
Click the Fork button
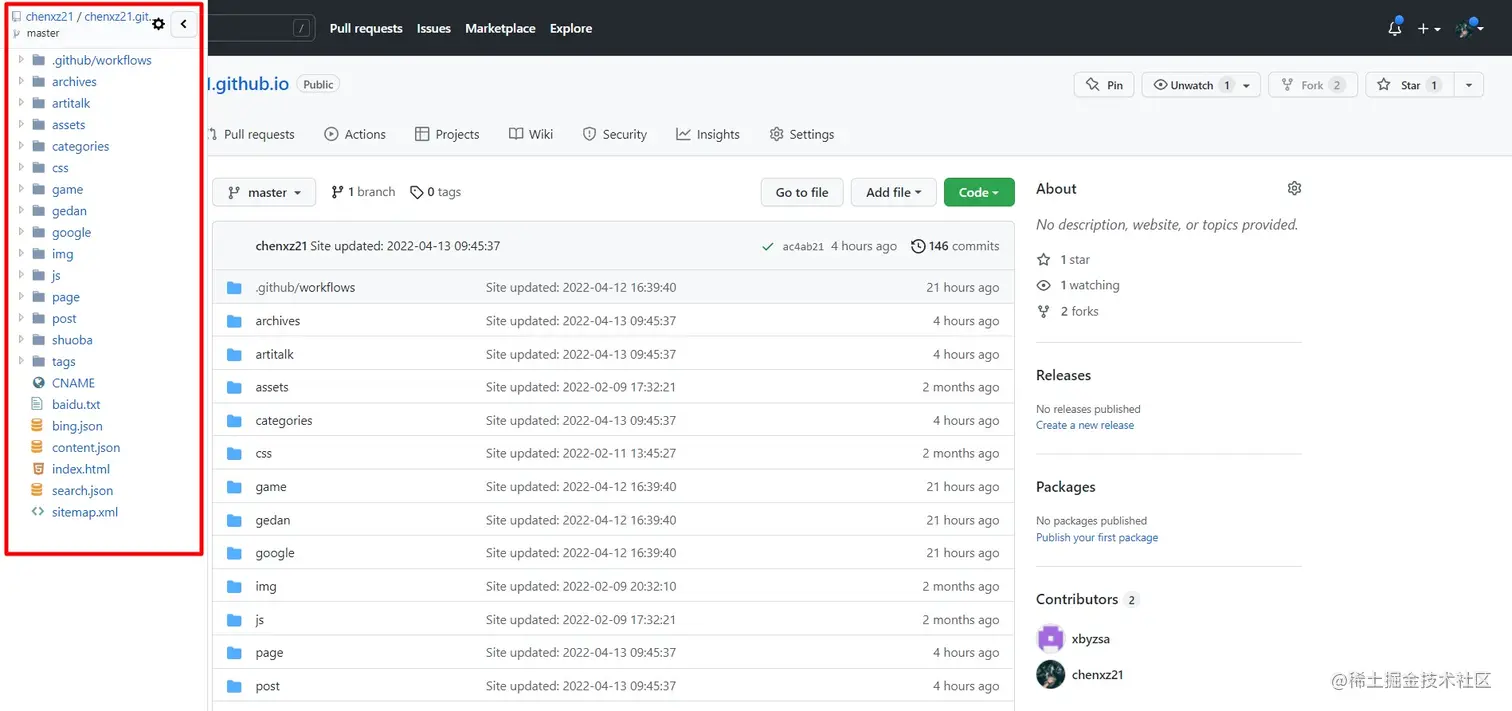click(x=1313, y=85)
